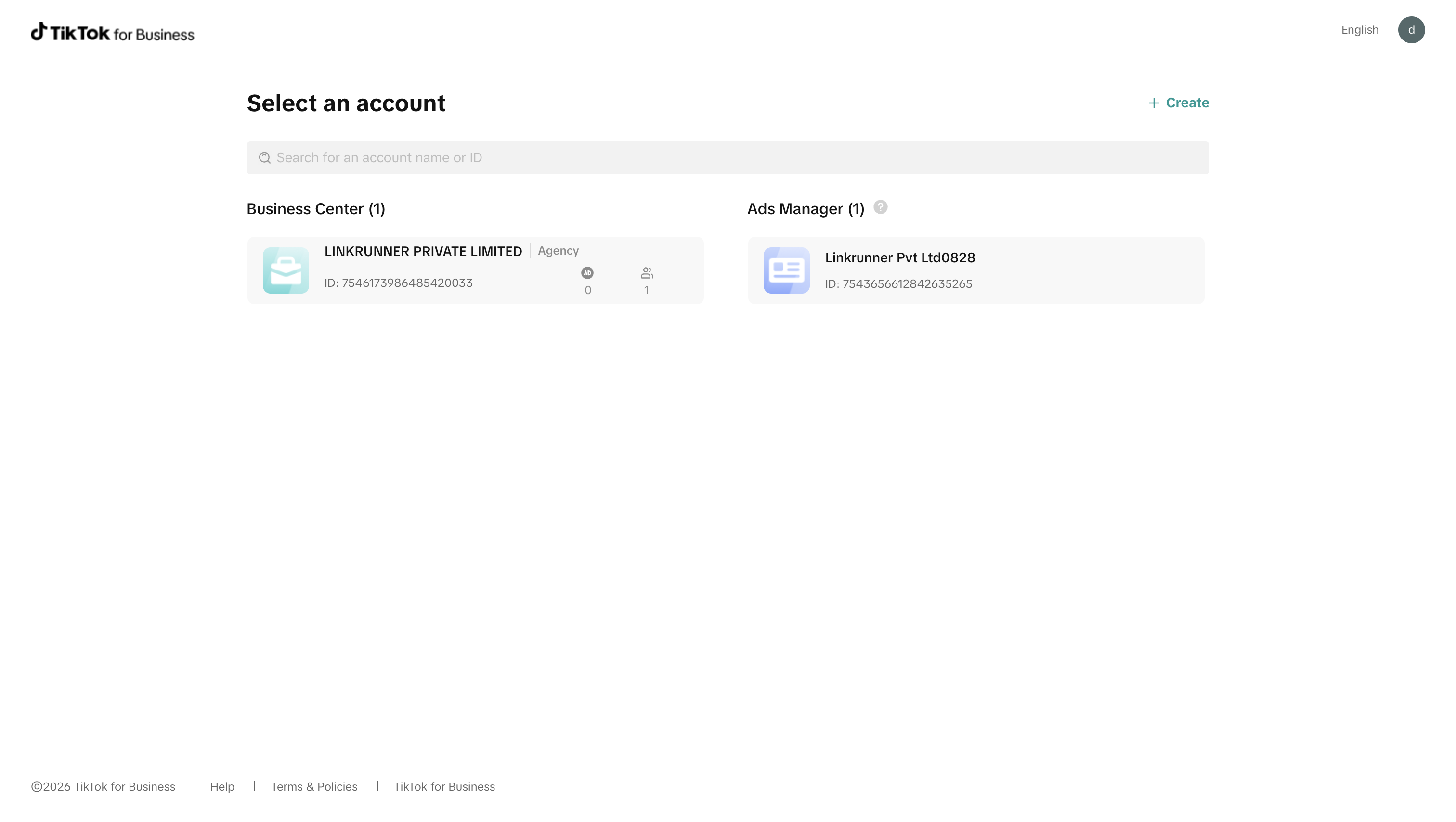This screenshot has height=822, width=1456.
Task: Click ©2026 TikTok for Business text
Action: coord(103,786)
